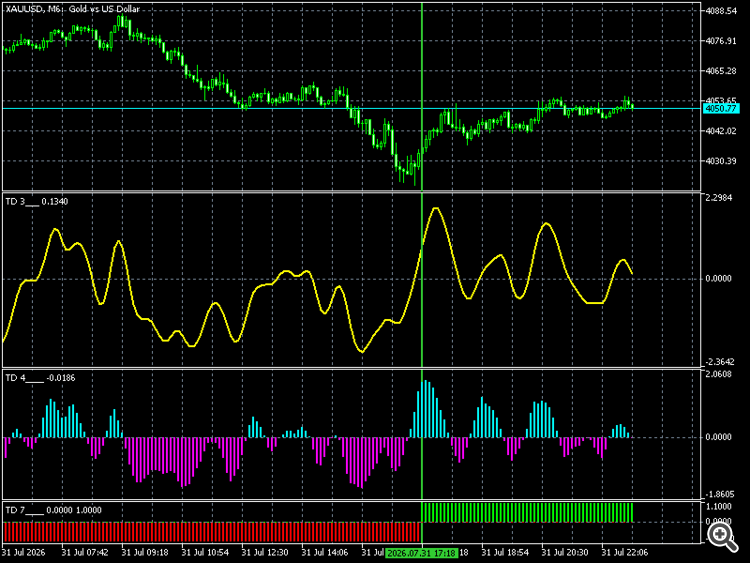Select the 31 Jul 20:30 time axis label
Screen dimensions: 750x563
tap(565, 552)
